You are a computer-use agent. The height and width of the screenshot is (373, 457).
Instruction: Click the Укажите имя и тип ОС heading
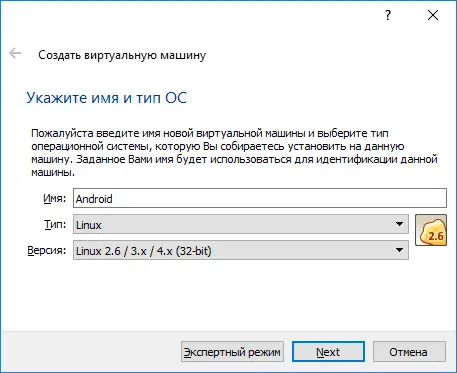[106, 98]
